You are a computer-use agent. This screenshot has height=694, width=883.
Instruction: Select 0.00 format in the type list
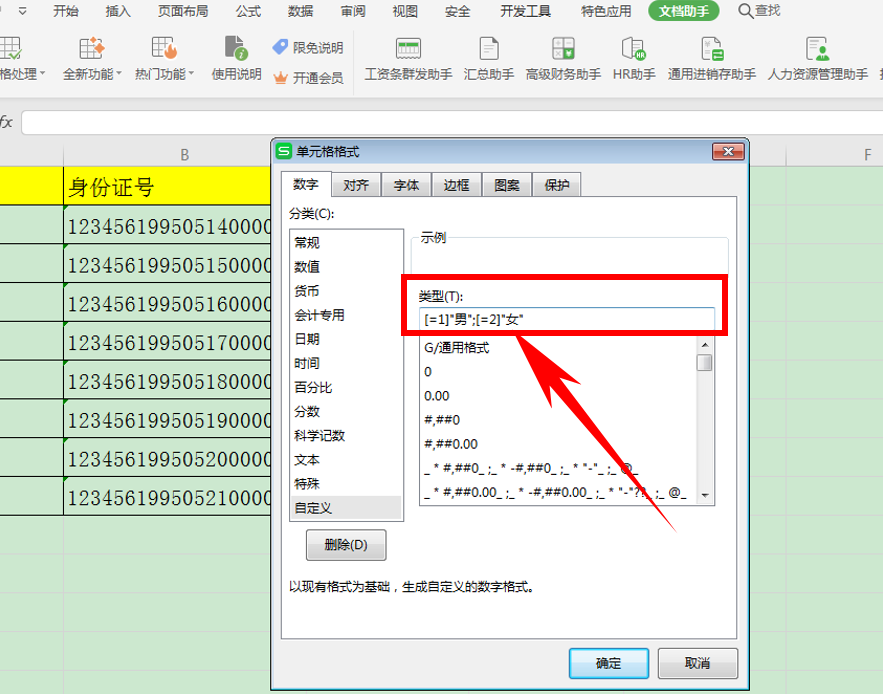coord(559,396)
